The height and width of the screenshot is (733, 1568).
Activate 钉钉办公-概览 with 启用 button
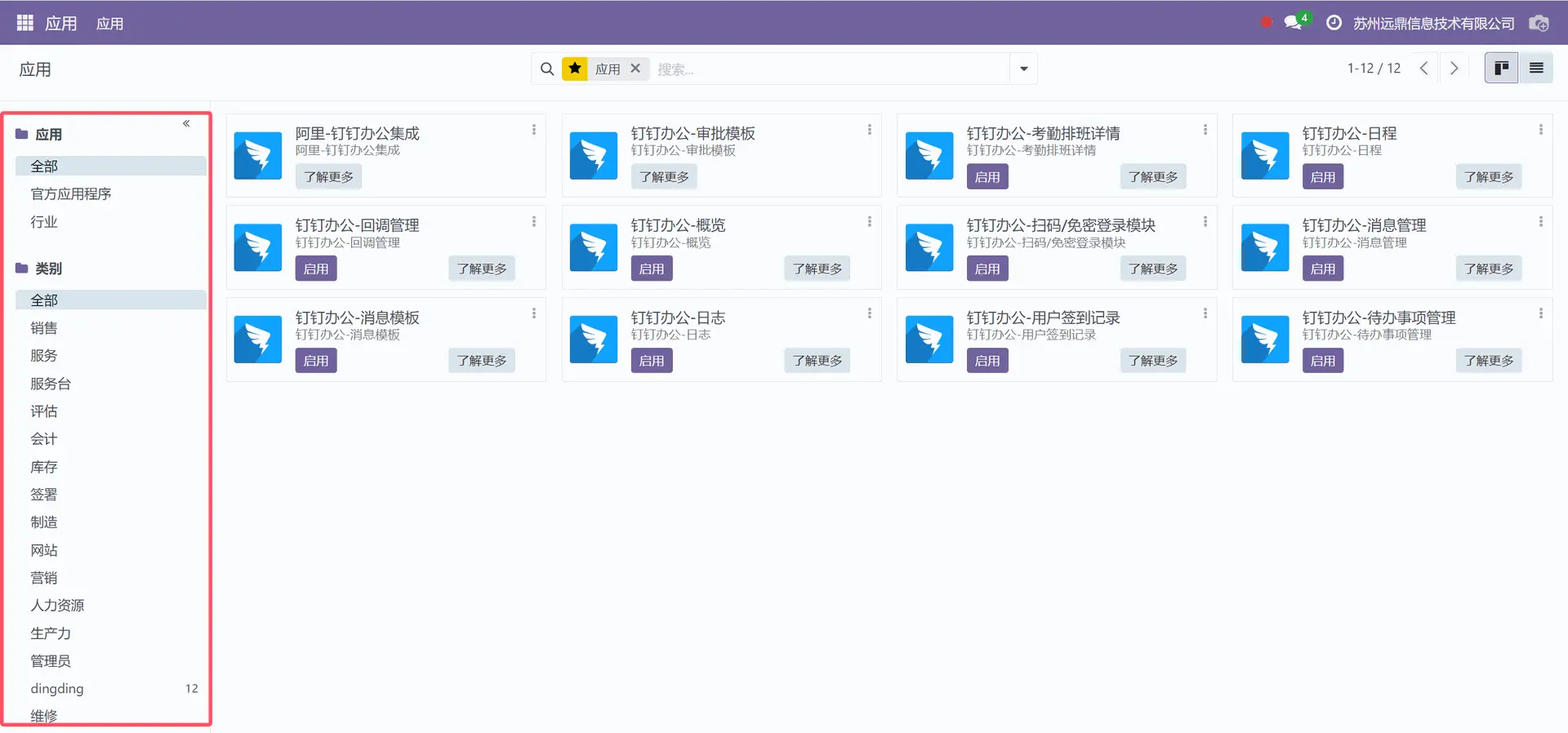click(x=652, y=269)
